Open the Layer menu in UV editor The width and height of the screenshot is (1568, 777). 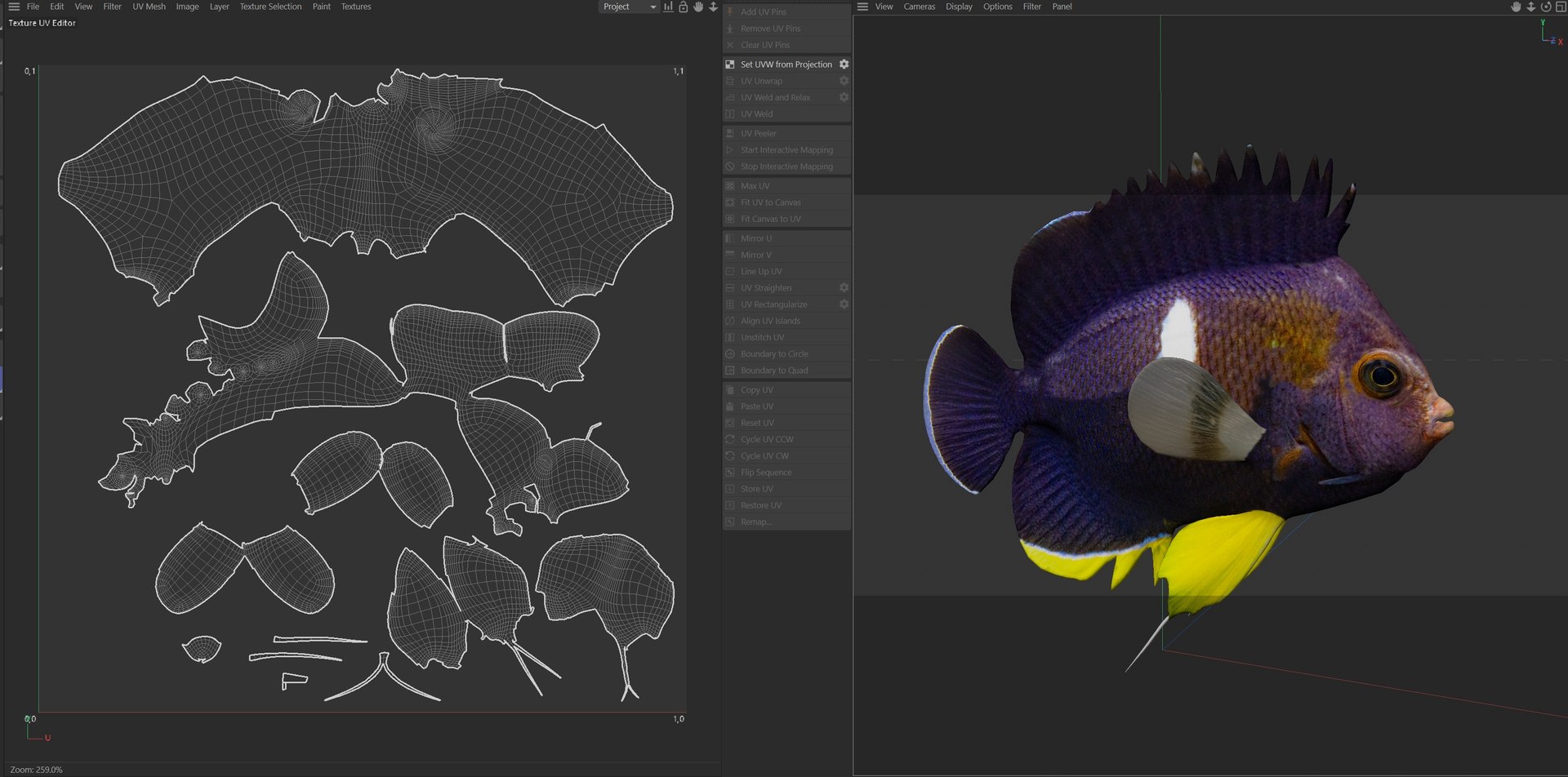click(x=219, y=7)
